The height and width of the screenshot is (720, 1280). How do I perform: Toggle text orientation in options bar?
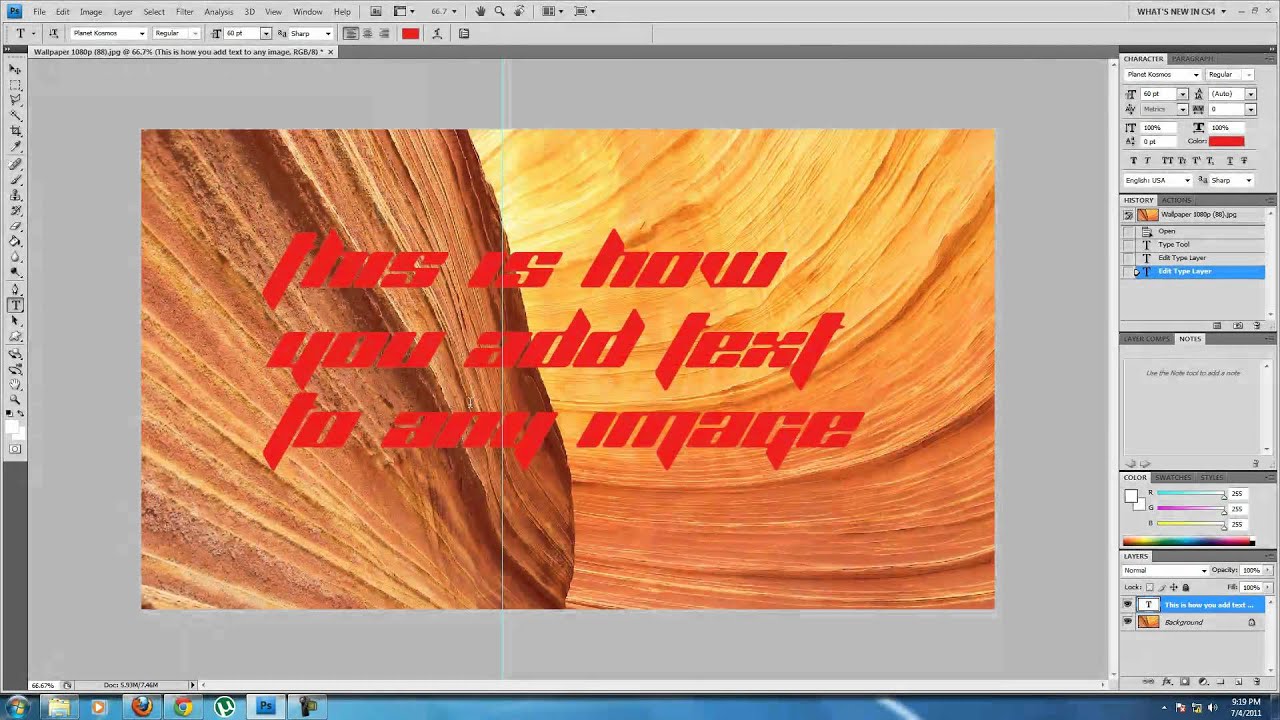pos(53,33)
